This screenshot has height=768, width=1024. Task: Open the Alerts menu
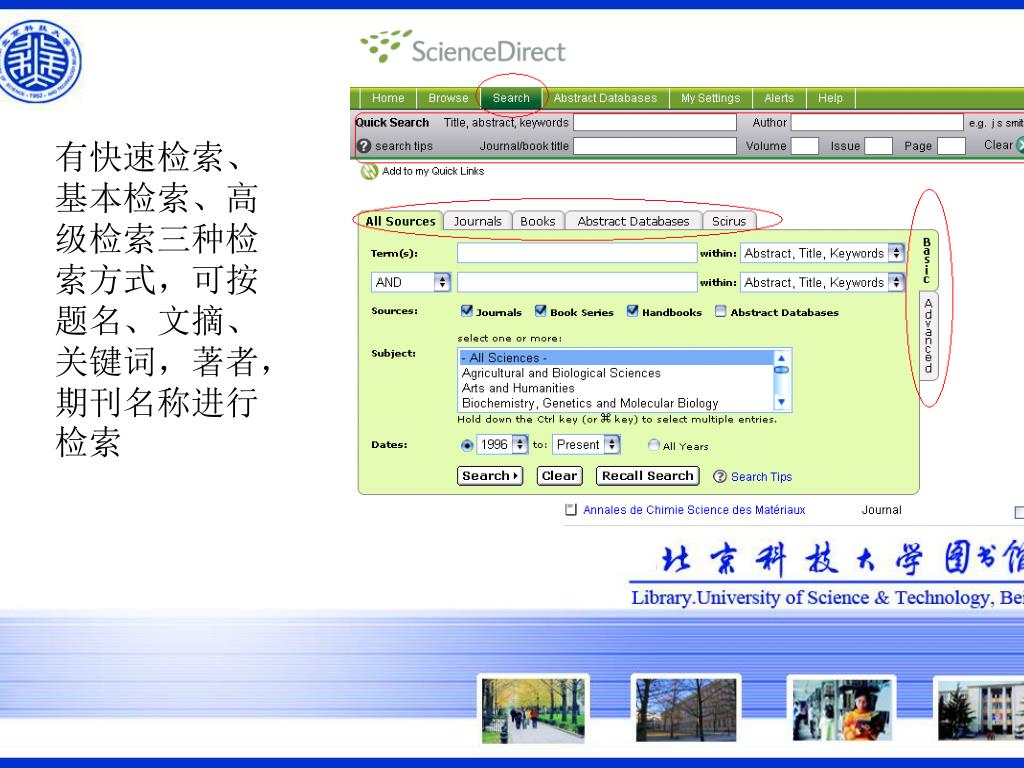[x=779, y=98]
